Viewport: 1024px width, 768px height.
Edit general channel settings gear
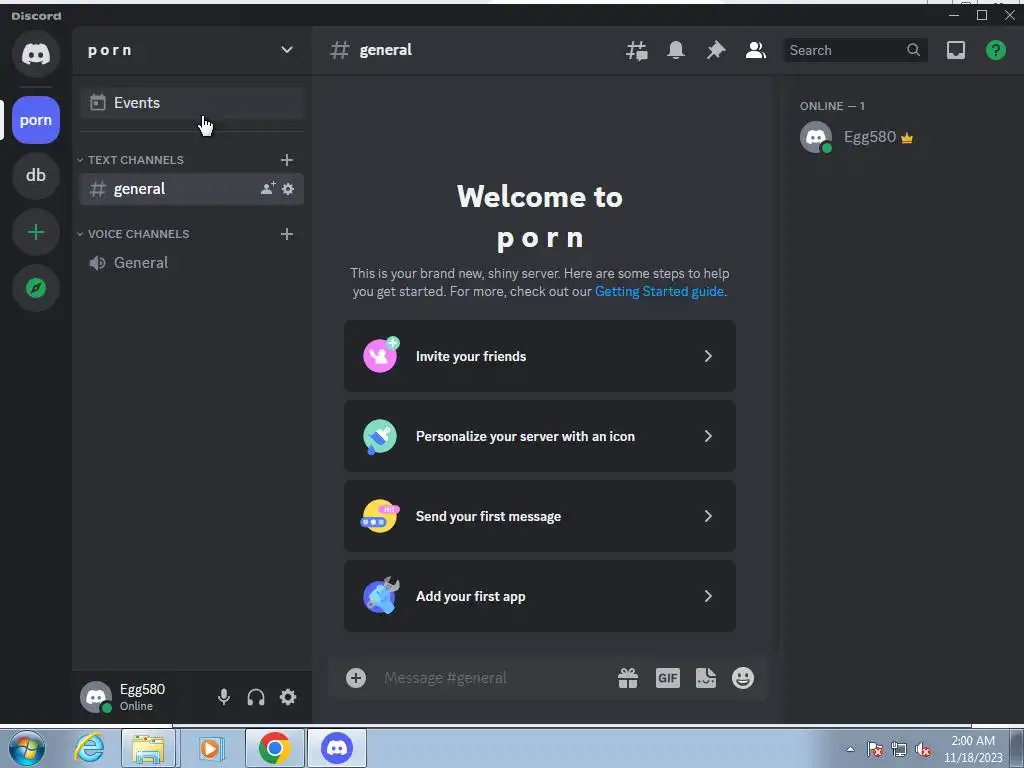[x=288, y=189]
